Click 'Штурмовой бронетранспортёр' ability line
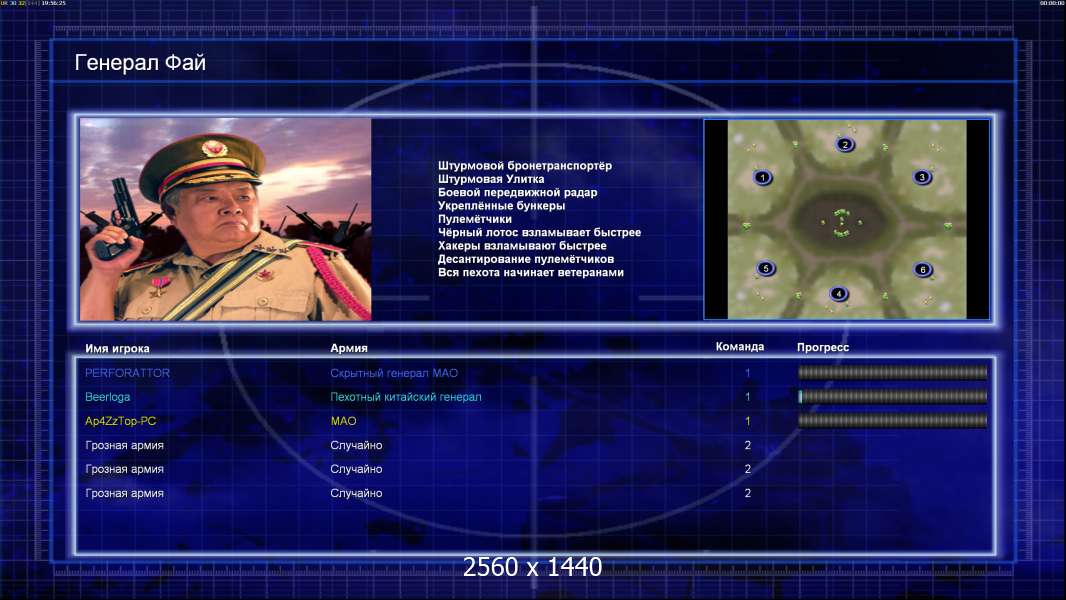The image size is (1066, 600). click(x=525, y=166)
